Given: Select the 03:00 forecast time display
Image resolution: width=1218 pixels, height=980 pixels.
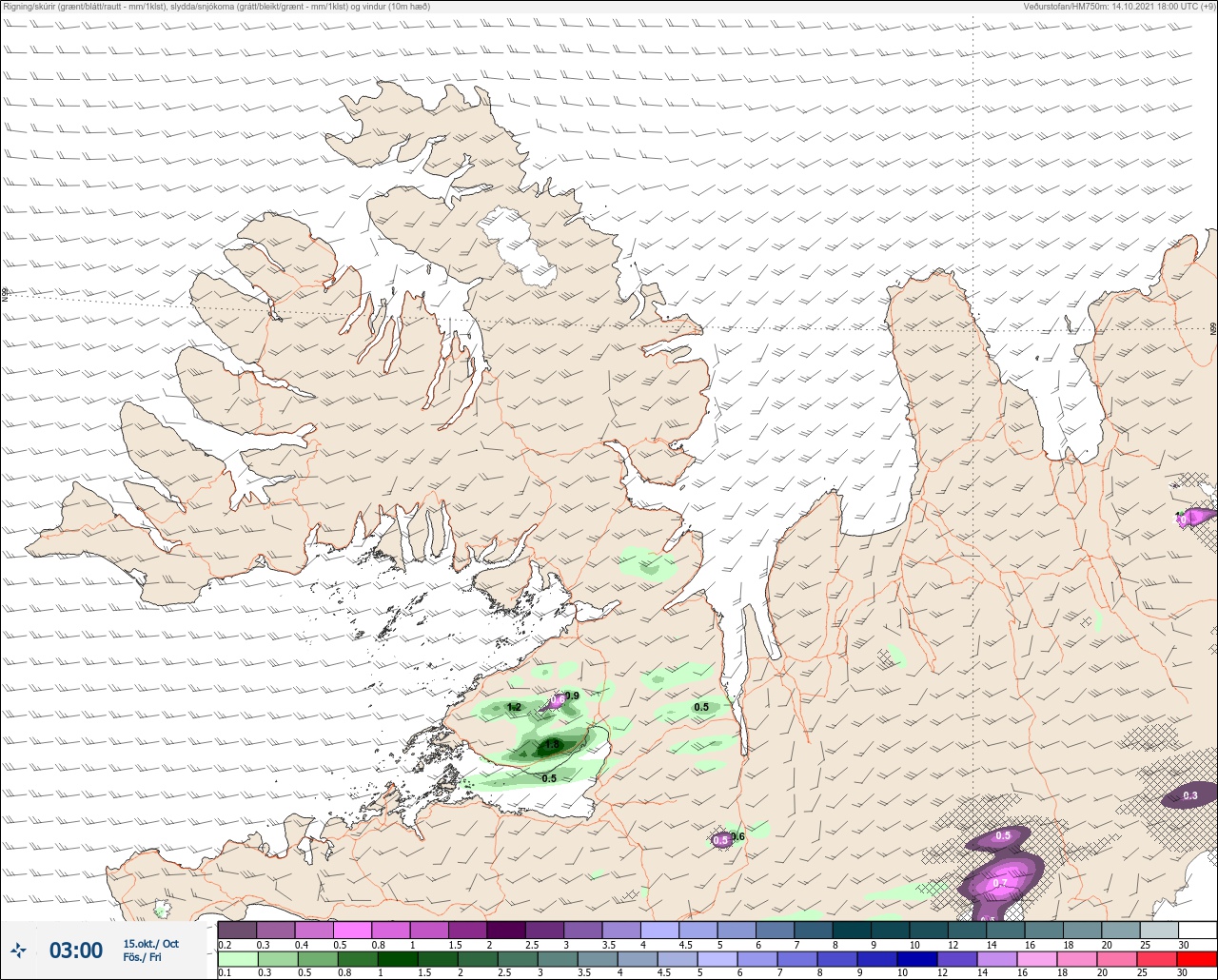Looking at the screenshot, I should click(76, 951).
